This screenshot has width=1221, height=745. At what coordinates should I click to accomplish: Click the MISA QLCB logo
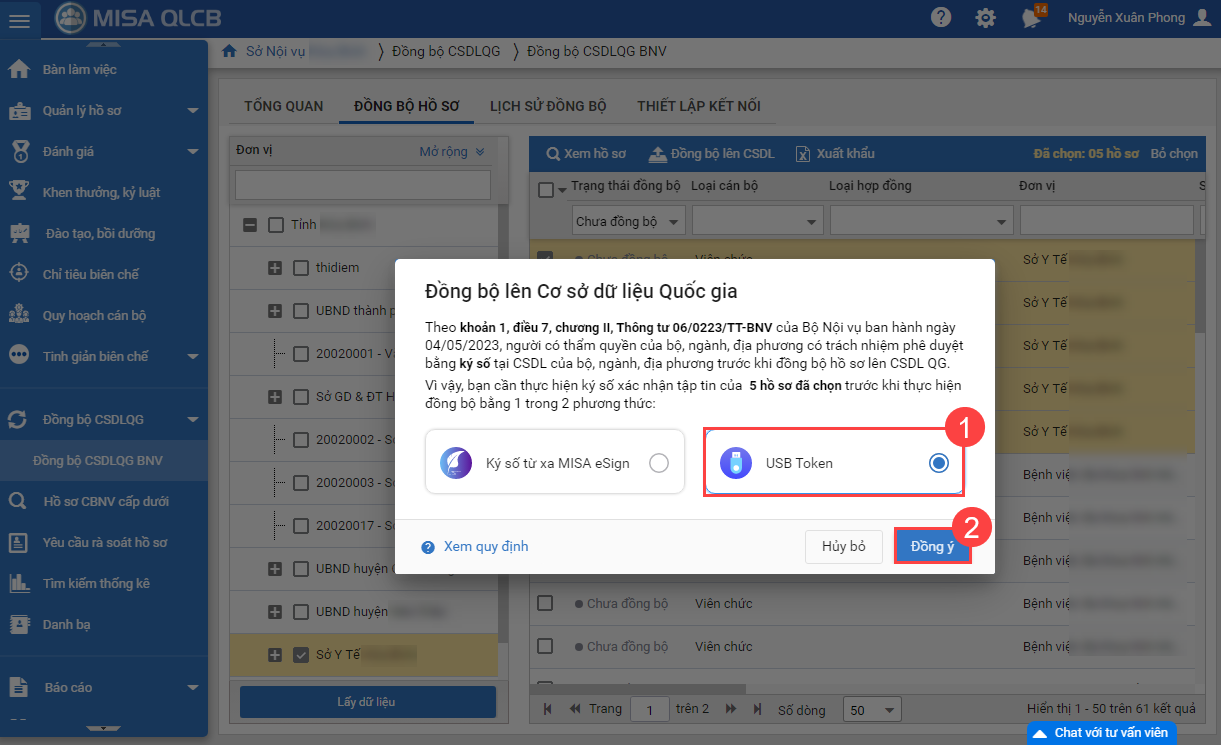click(139, 18)
